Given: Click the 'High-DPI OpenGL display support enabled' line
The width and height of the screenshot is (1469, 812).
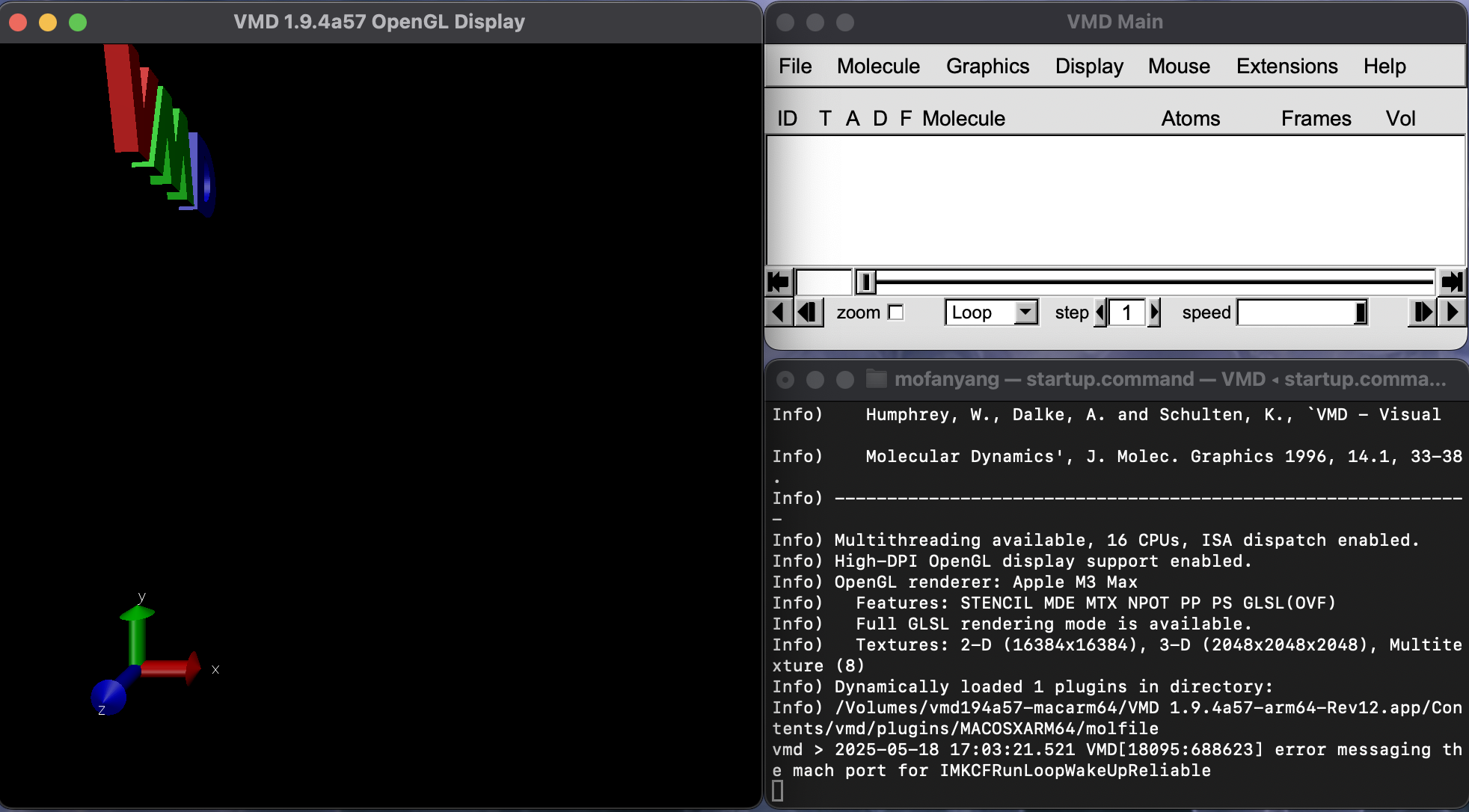Looking at the screenshot, I should click(1012, 561).
